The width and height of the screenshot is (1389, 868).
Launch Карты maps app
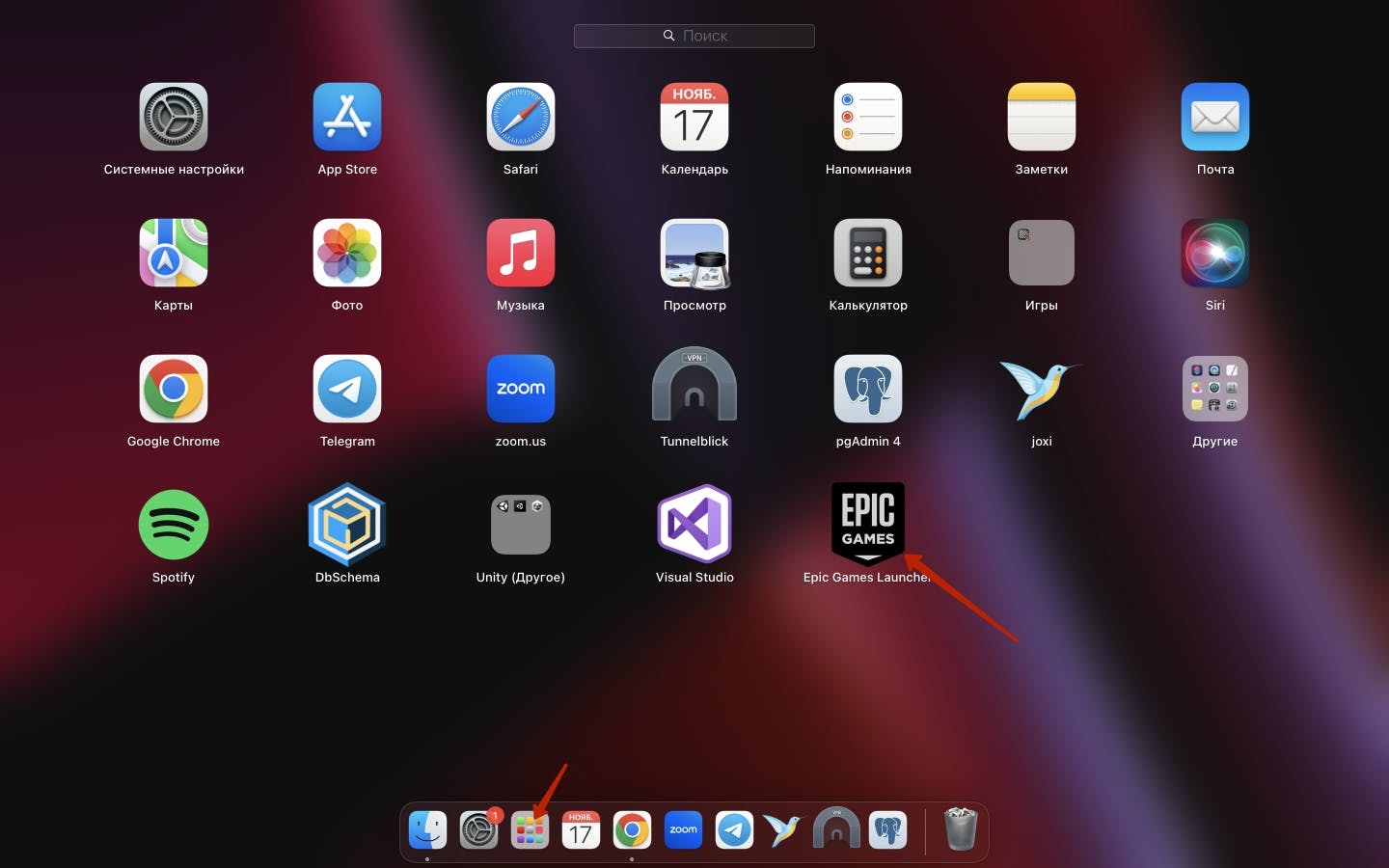coord(174,253)
